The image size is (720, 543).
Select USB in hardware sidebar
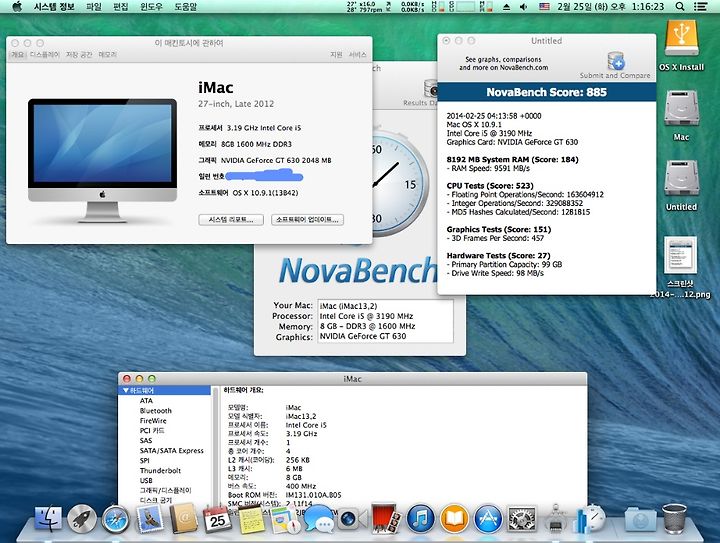tap(146, 481)
